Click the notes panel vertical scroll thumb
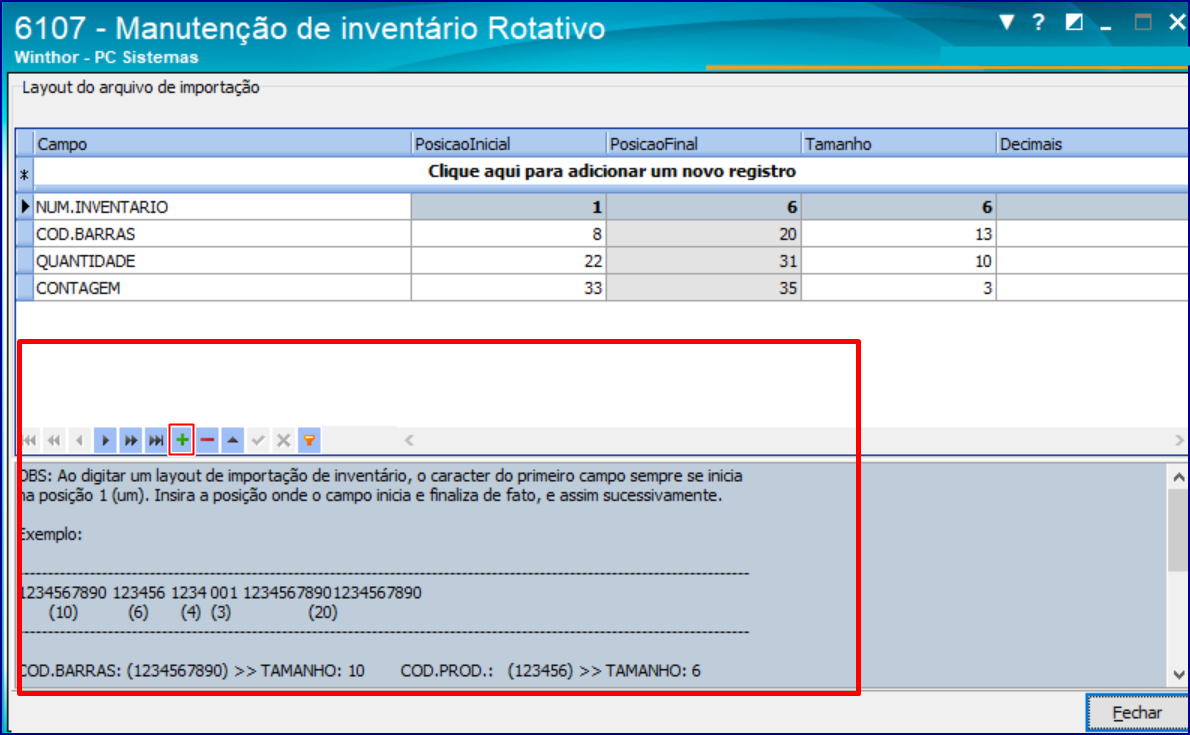Image resolution: width=1190 pixels, height=735 pixels. (x=1178, y=530)
